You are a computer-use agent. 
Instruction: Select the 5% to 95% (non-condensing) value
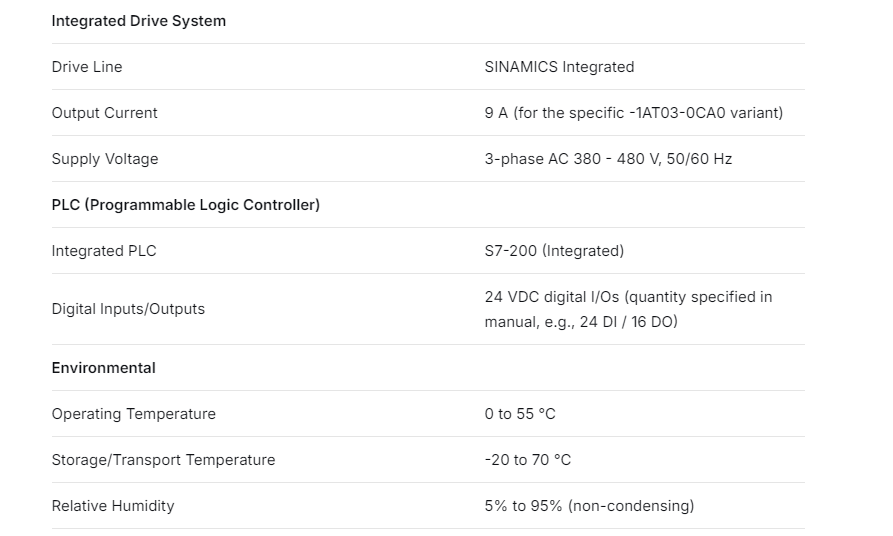(x=589, y=506)
